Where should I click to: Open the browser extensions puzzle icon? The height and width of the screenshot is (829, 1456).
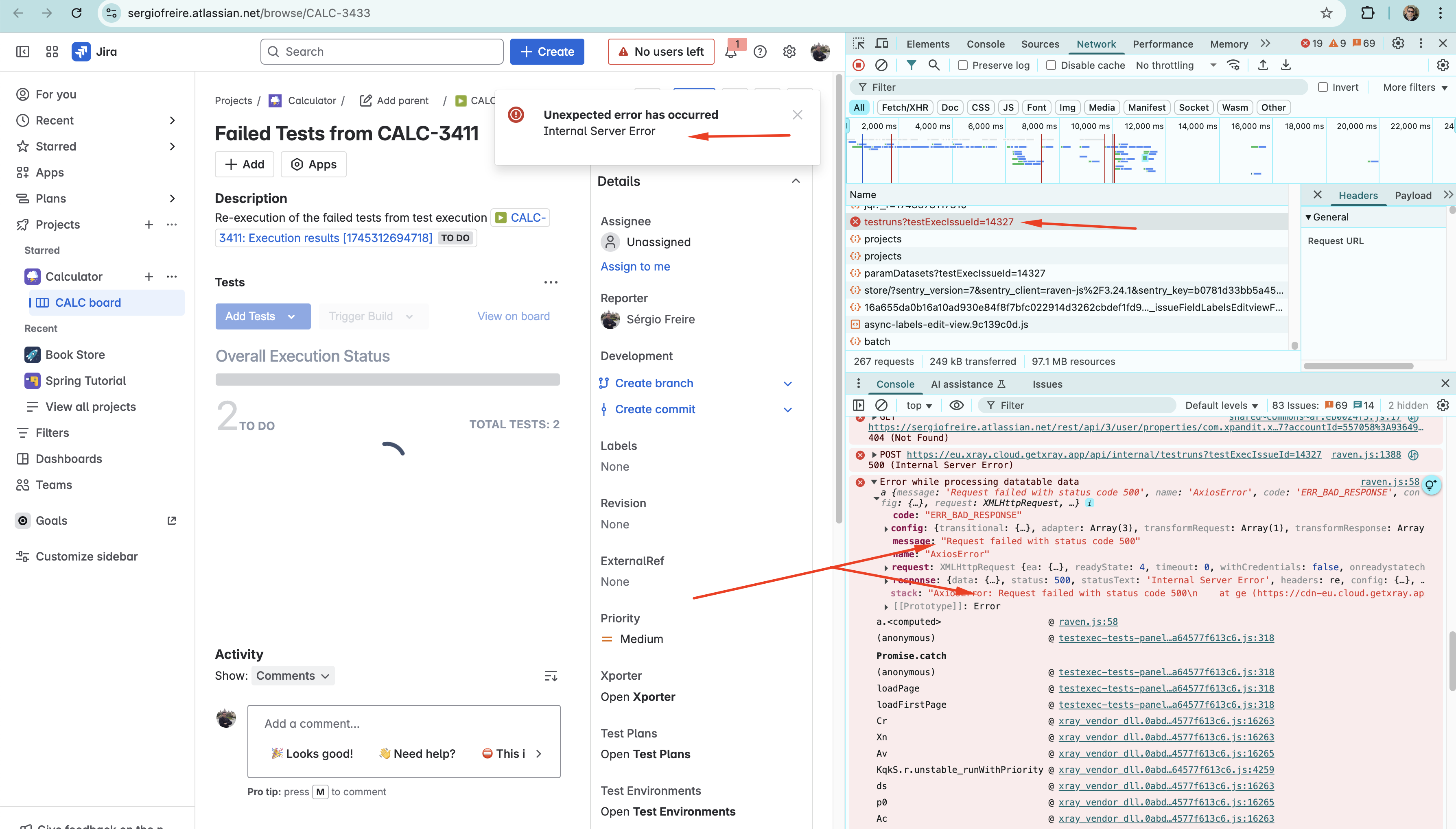tap(1368, 13)
